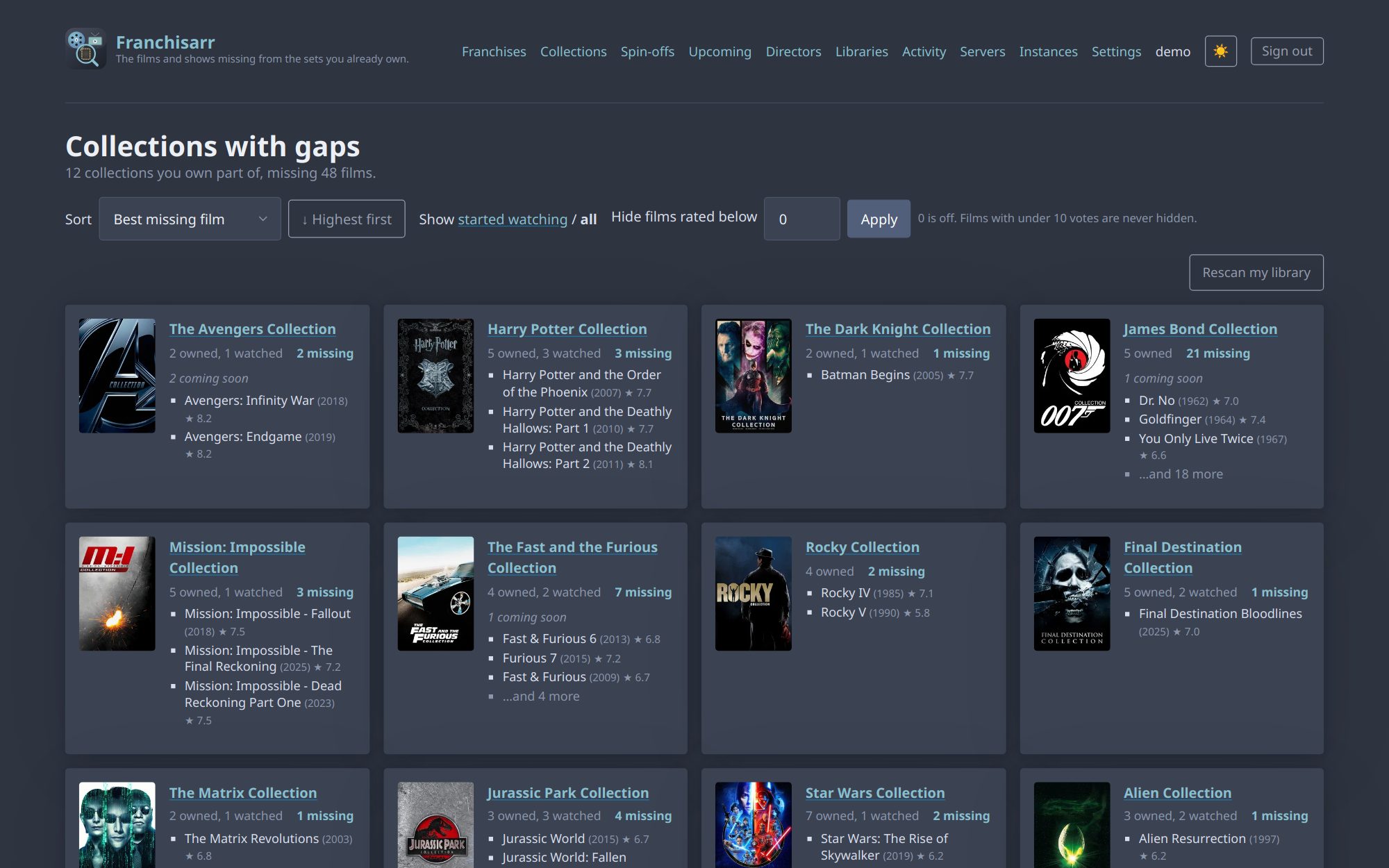Open The Avengers Collection poster
Image resolution: width=1389 pixels, height=868 pixels.
117,376
